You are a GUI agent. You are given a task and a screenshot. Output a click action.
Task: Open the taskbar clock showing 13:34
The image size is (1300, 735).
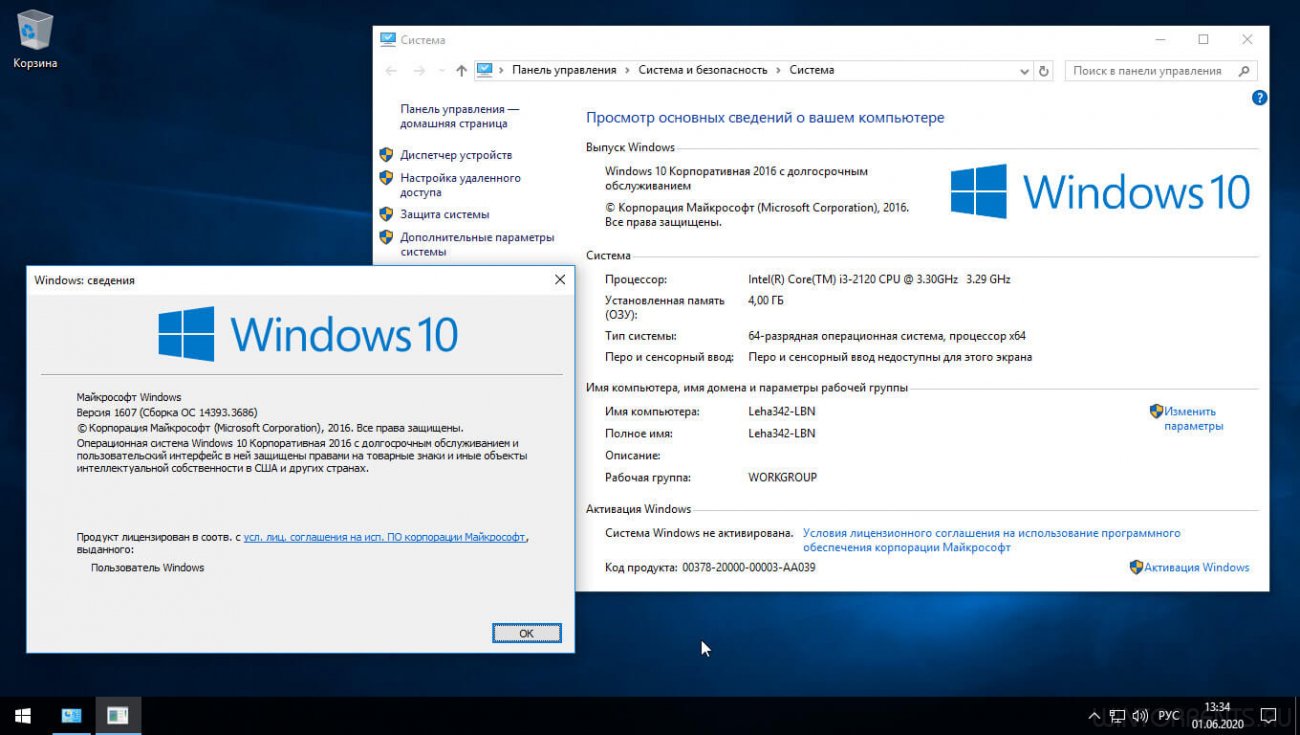(x=1217, y=716)
